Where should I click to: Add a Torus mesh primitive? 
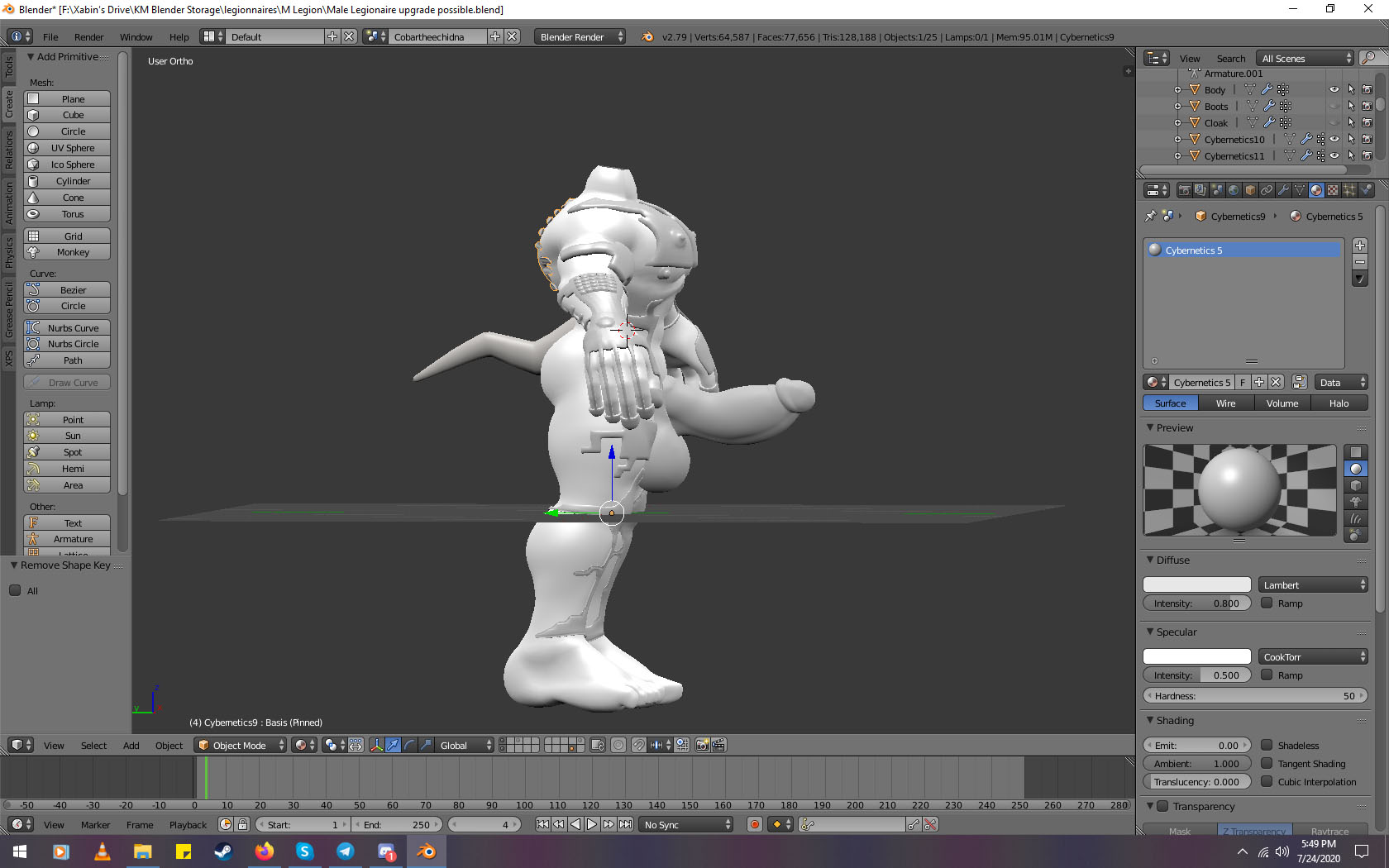[x=67, y=214]
